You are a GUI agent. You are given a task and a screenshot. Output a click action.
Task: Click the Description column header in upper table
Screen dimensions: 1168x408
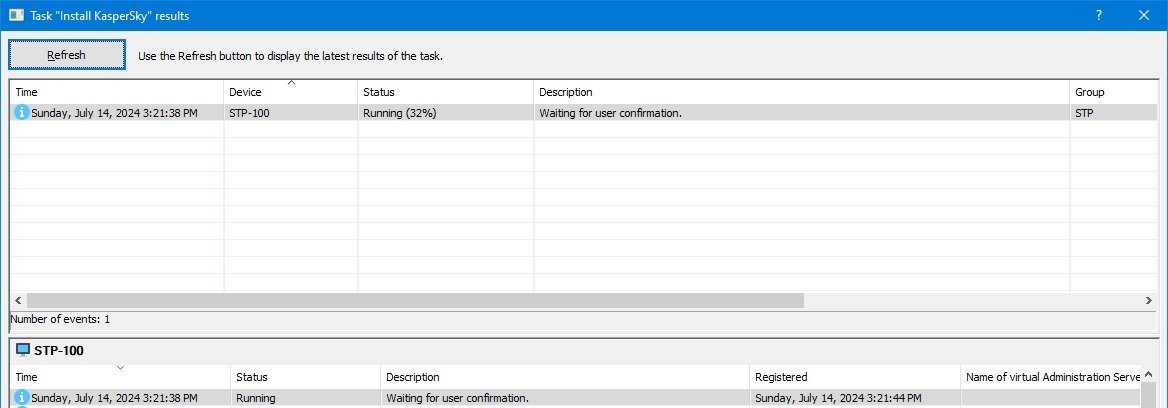pyautogui.click(x=800, y=92)
